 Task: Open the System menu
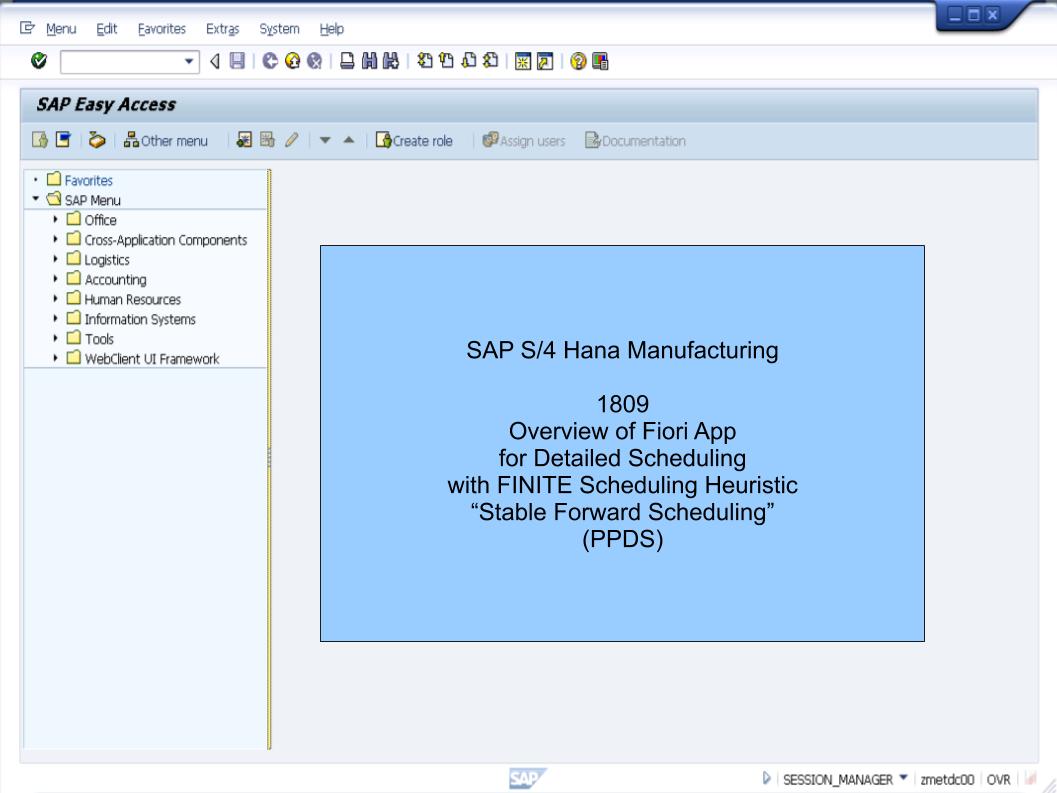tap(279, 29)
